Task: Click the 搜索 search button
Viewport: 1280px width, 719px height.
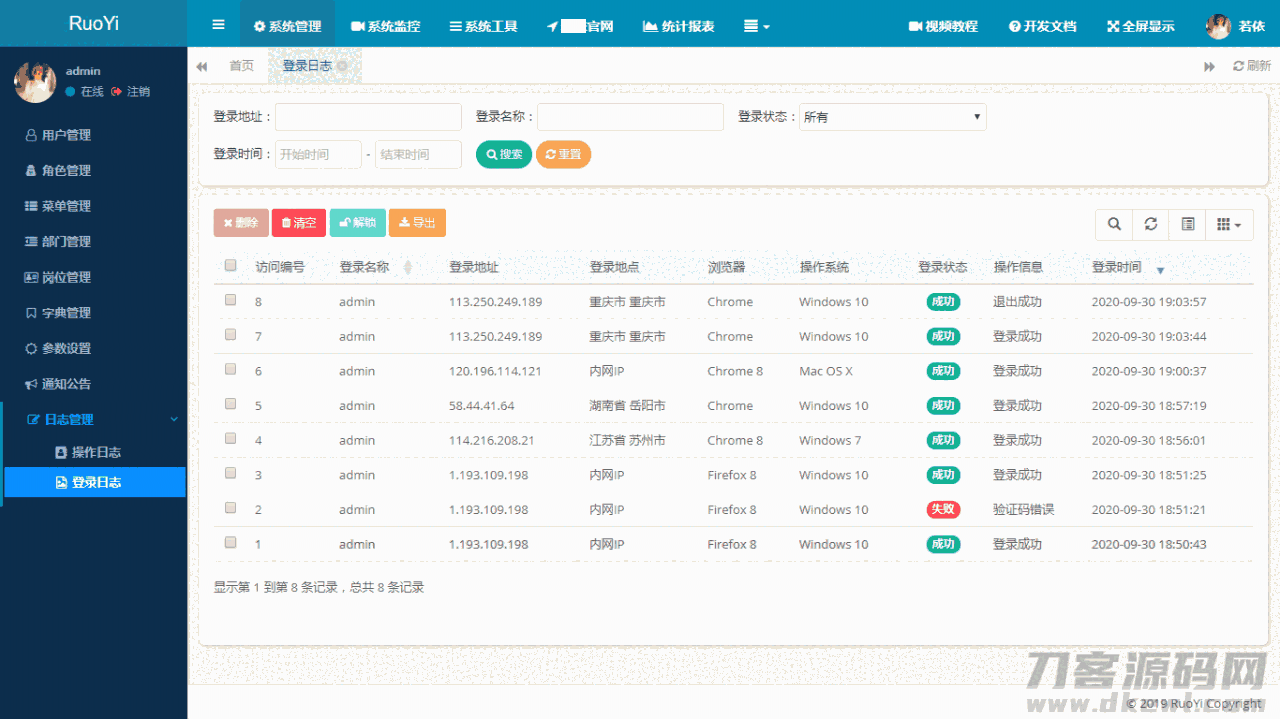Action: pos(503,154)
